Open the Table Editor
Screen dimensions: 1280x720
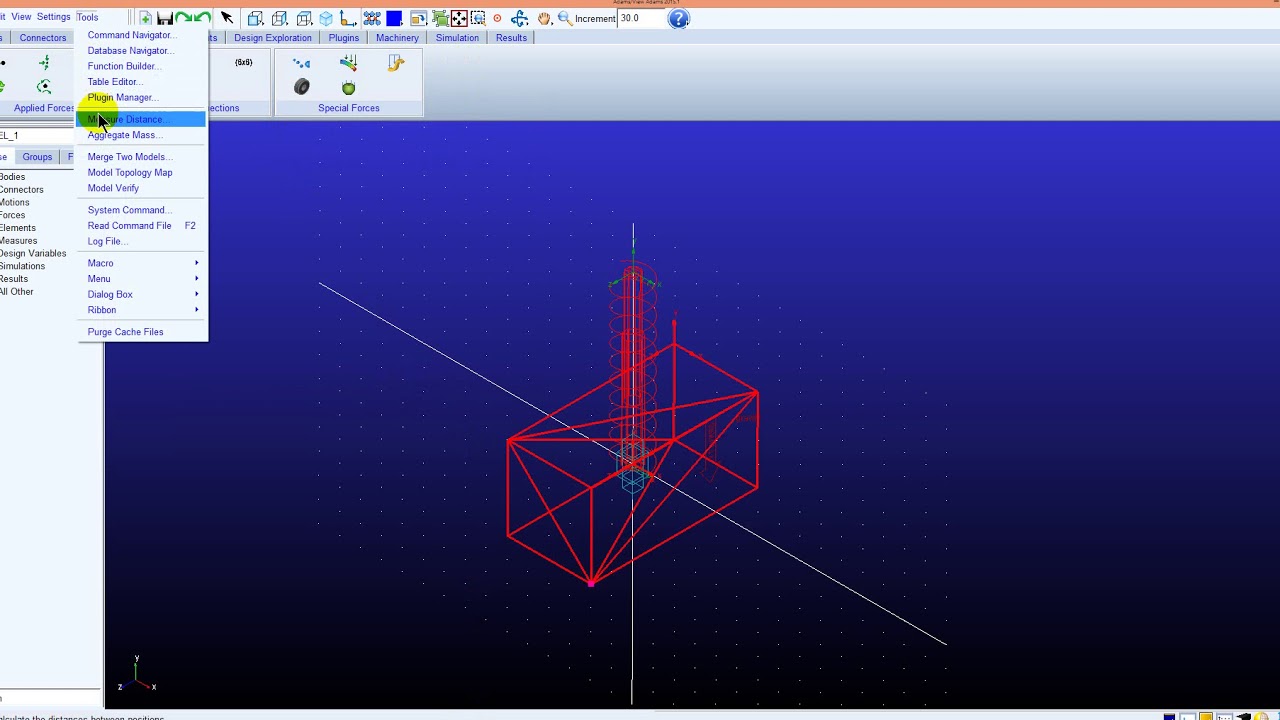click(x=141, y=82)
